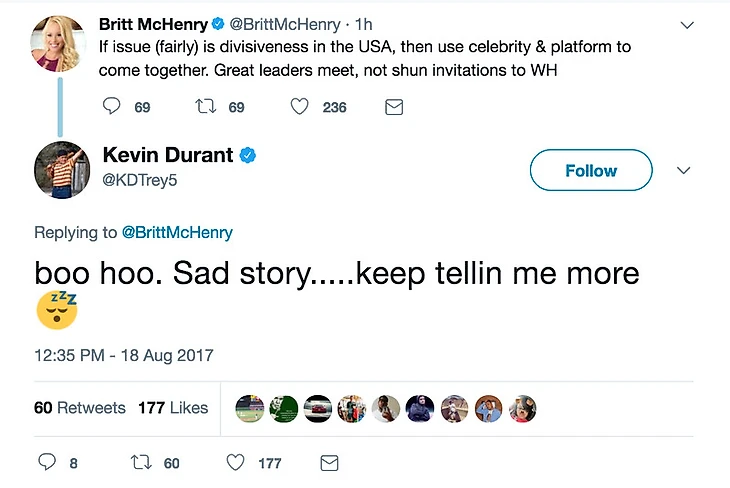The height and width of the screenshot is (488, 730).
Task: Direct message Kevin Durant's tweet via envelope
Action: (x=329, y=463)
